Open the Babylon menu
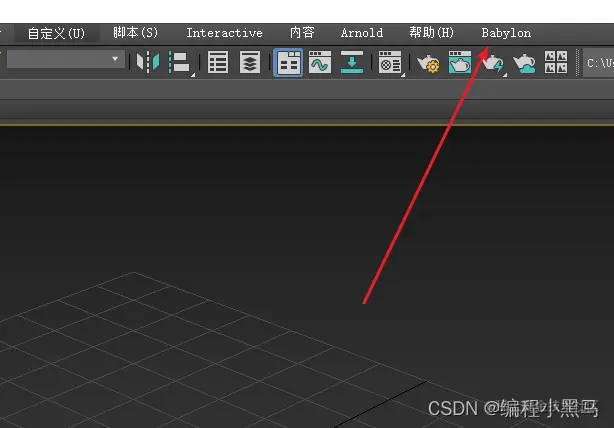Image resolution: width=614 pixels, height=428 pixels. (506, 33)
